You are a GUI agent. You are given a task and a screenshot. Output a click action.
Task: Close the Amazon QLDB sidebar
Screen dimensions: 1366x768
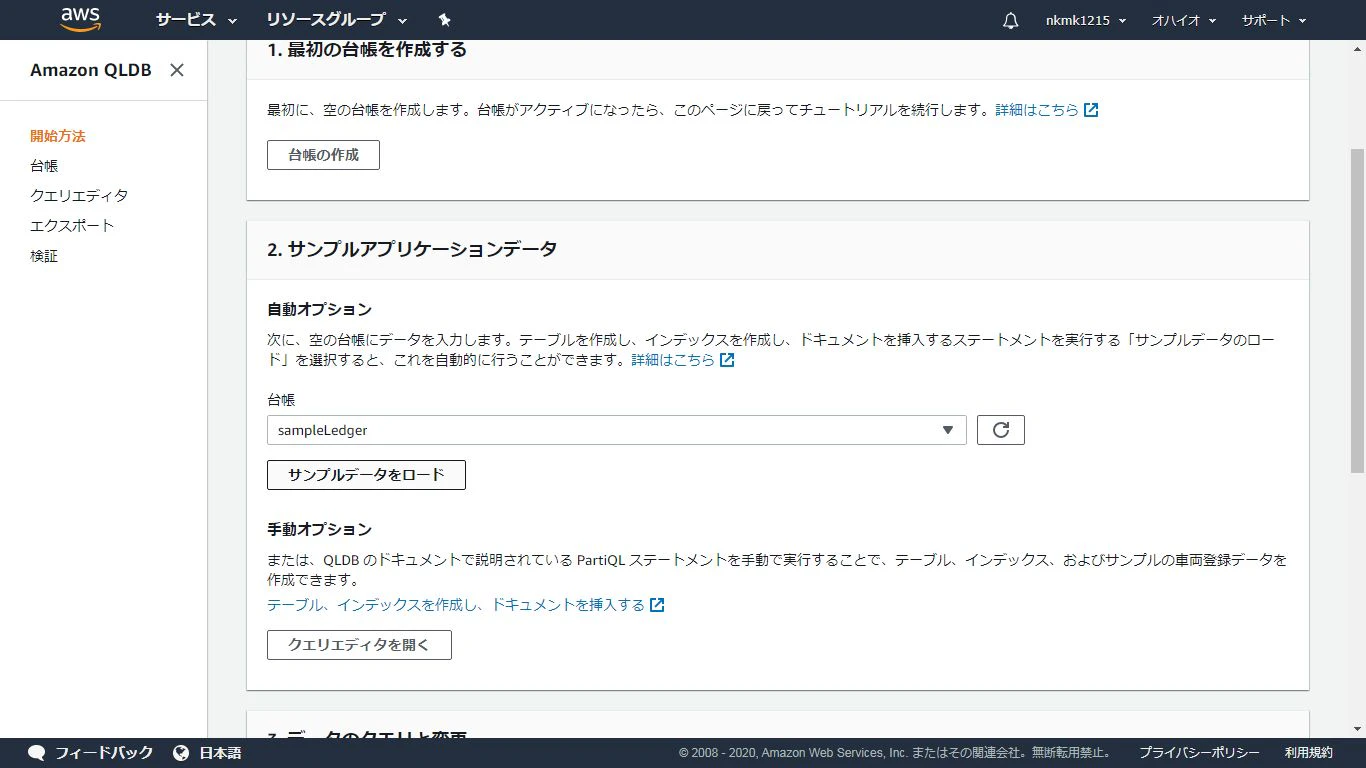177,70
